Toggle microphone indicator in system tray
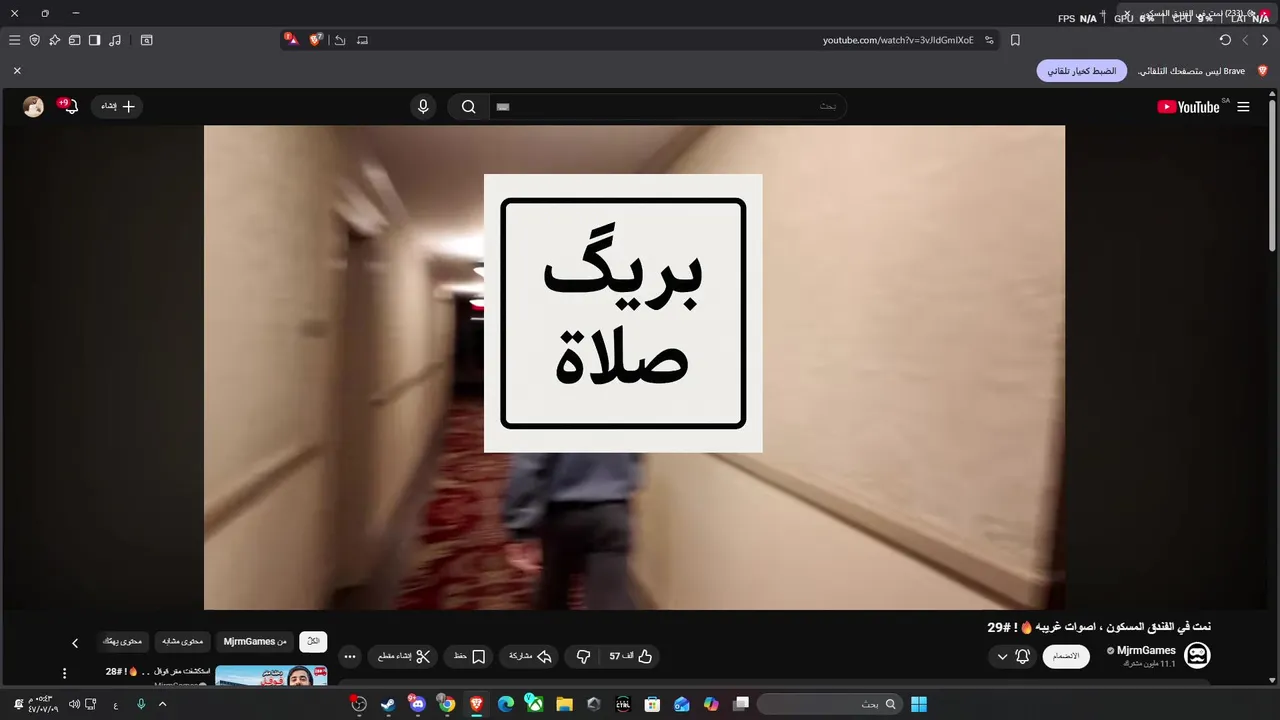Image resolution: width=1280 pixels, height=720 pixels. coord(141,704)
